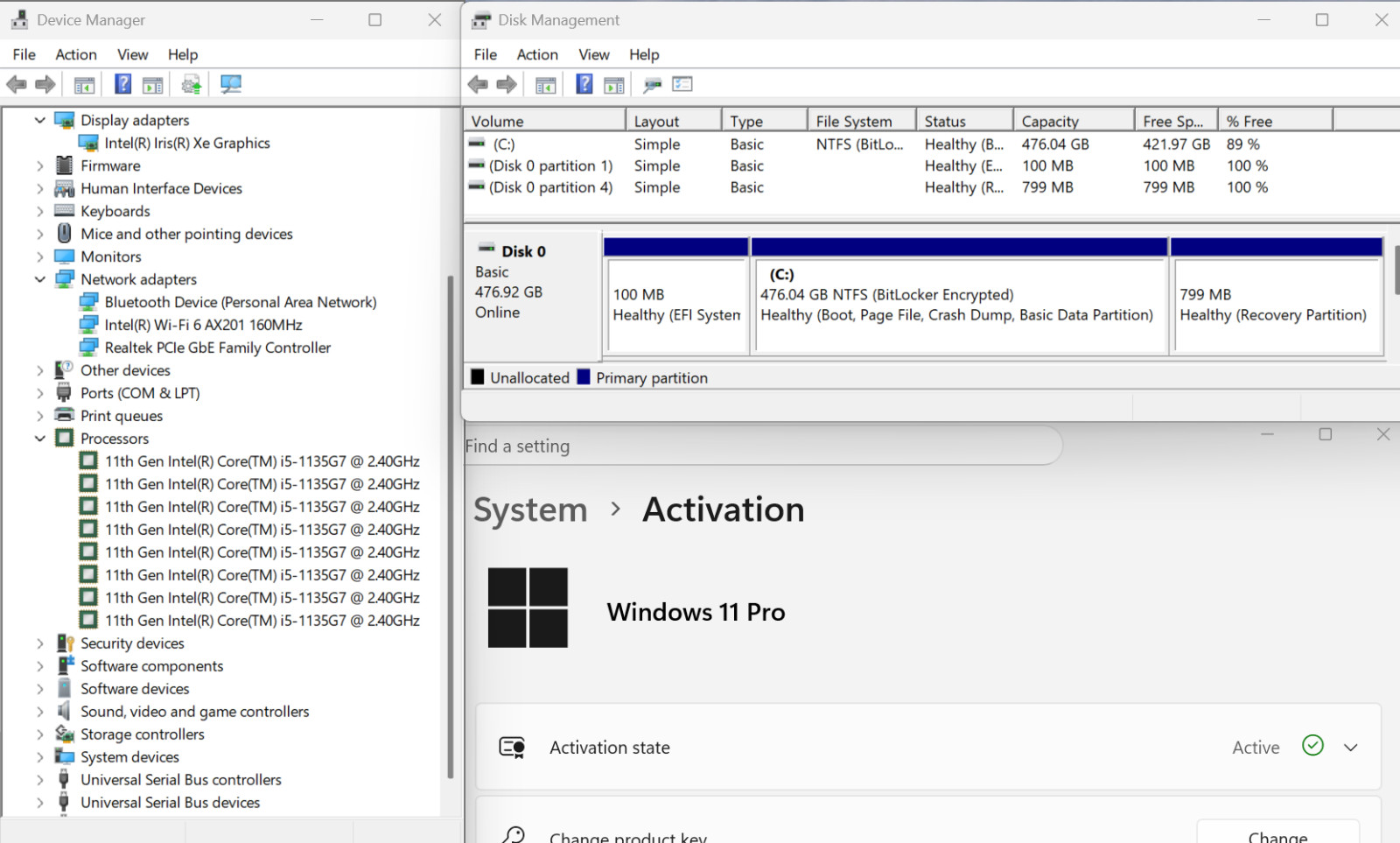Sort by the % Free column header
1400x843 pixels.
pos(1276,121)
